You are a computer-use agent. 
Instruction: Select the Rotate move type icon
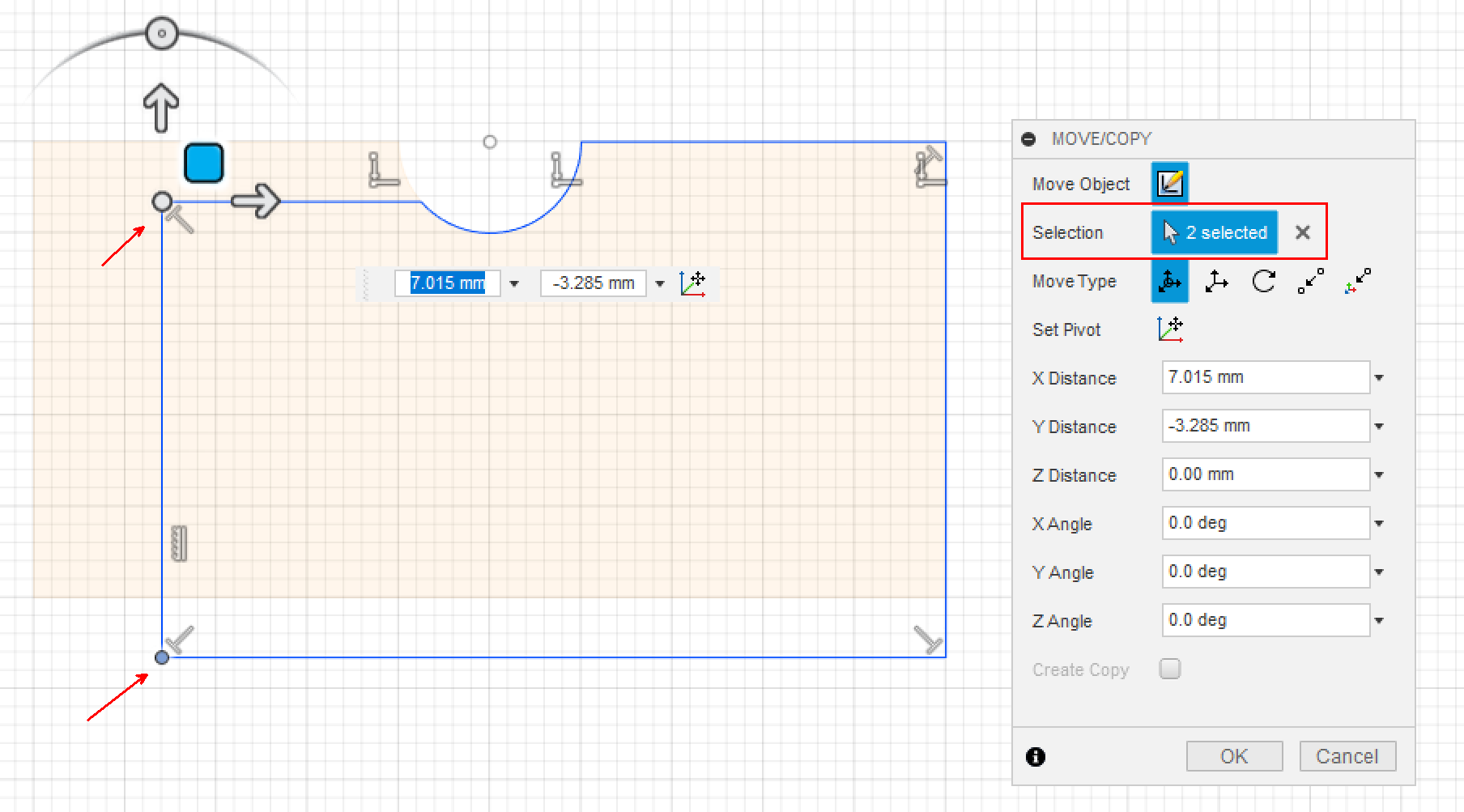(x=1263, y=282)
